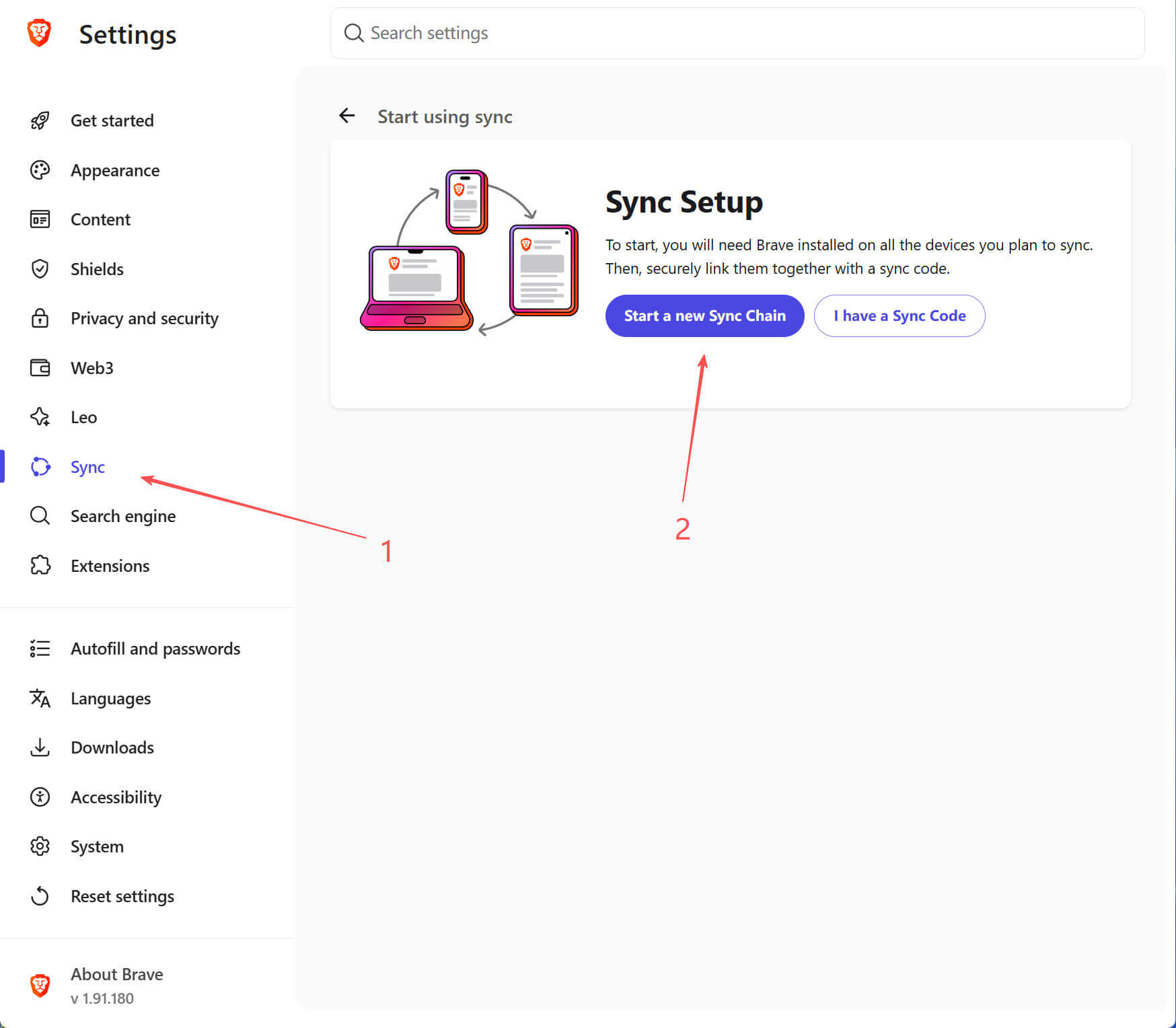Image resolution: width=1176 pixels, height=1028 pixels.
Task: Click the Web3 wallet icon
Action: click(x=40, y=368)
